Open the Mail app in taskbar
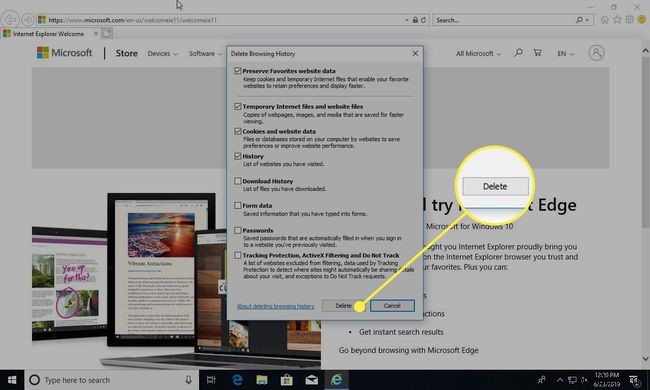Image resolution: width=650 pixels, height=390 pixels. point(312,380)
